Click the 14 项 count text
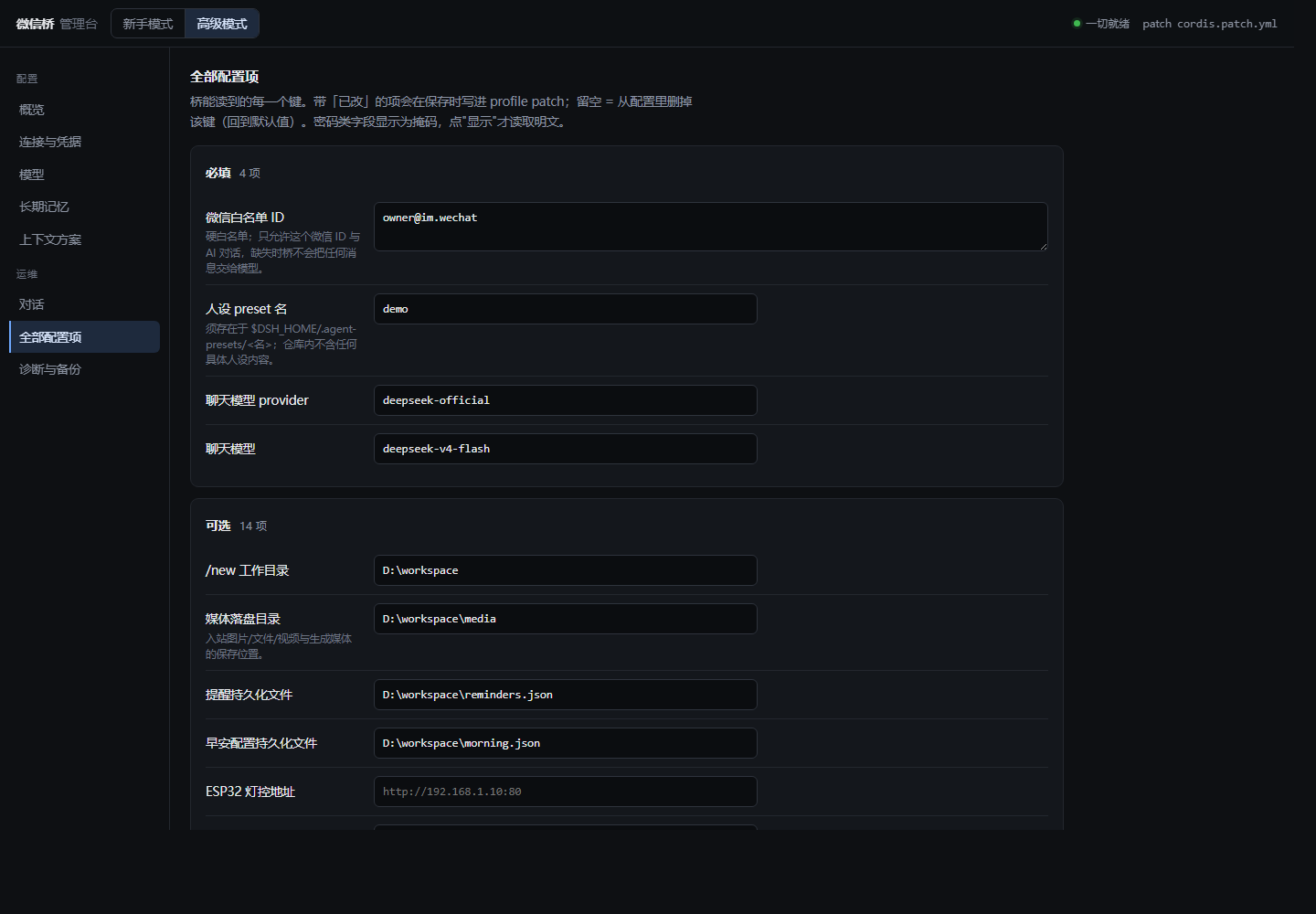This screenshot has height=914, width=1316. (x=253, y=526)
